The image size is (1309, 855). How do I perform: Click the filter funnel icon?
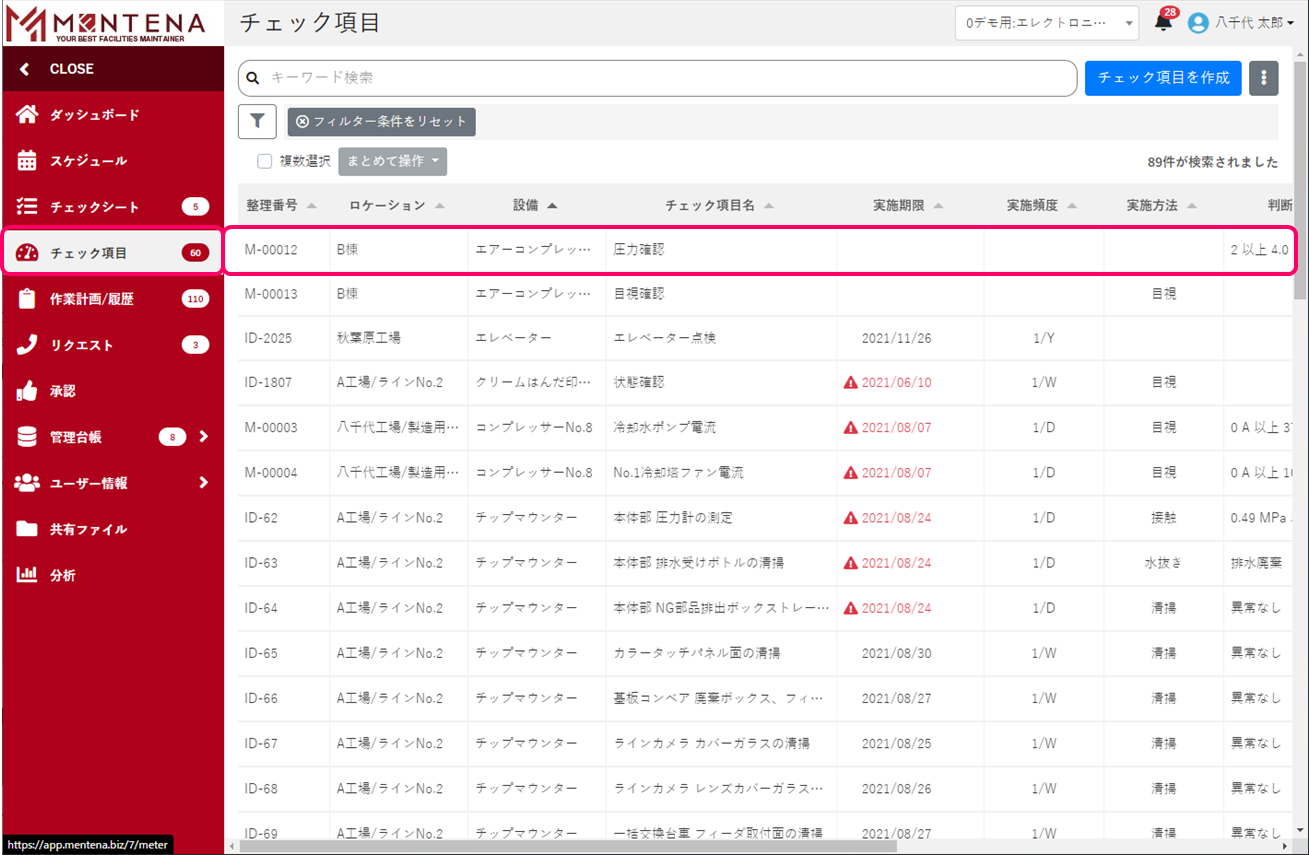257,121
